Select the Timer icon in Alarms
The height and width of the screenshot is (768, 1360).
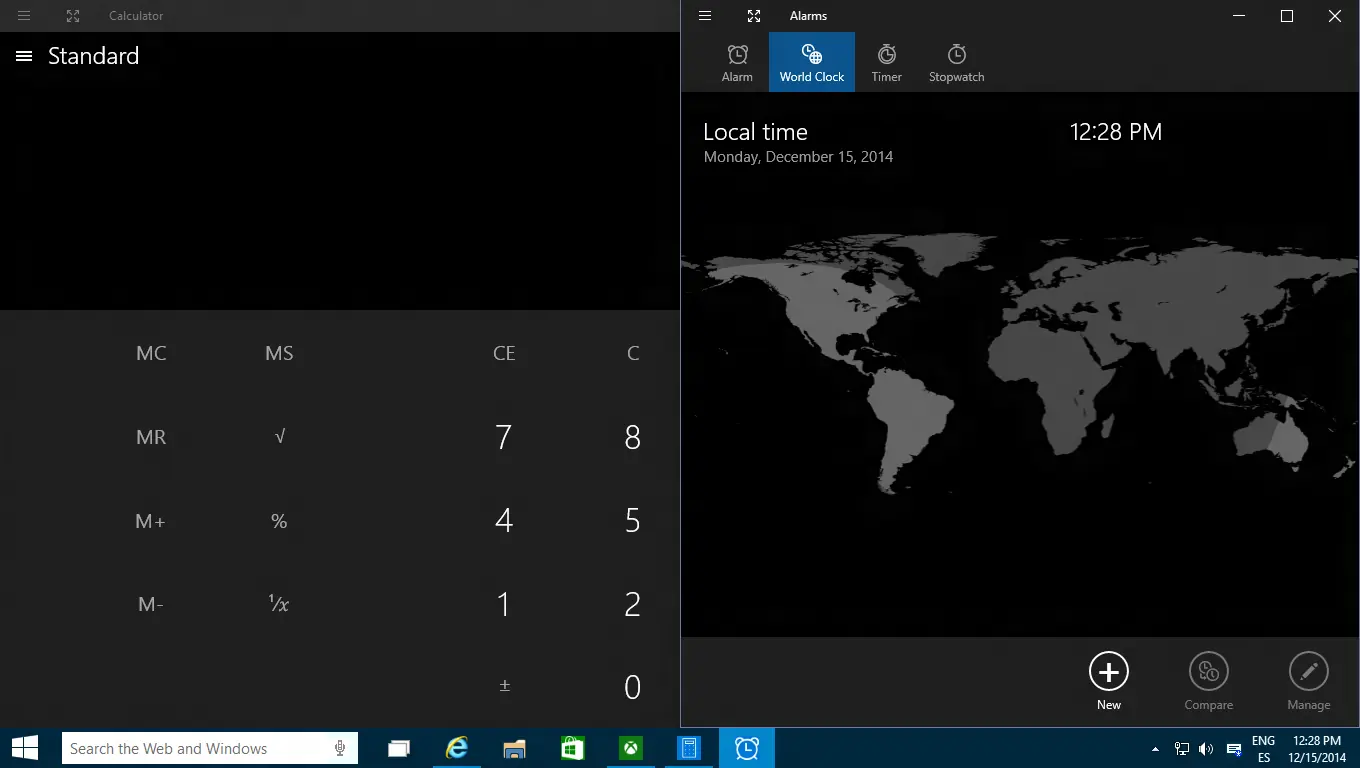pos(886,61)
